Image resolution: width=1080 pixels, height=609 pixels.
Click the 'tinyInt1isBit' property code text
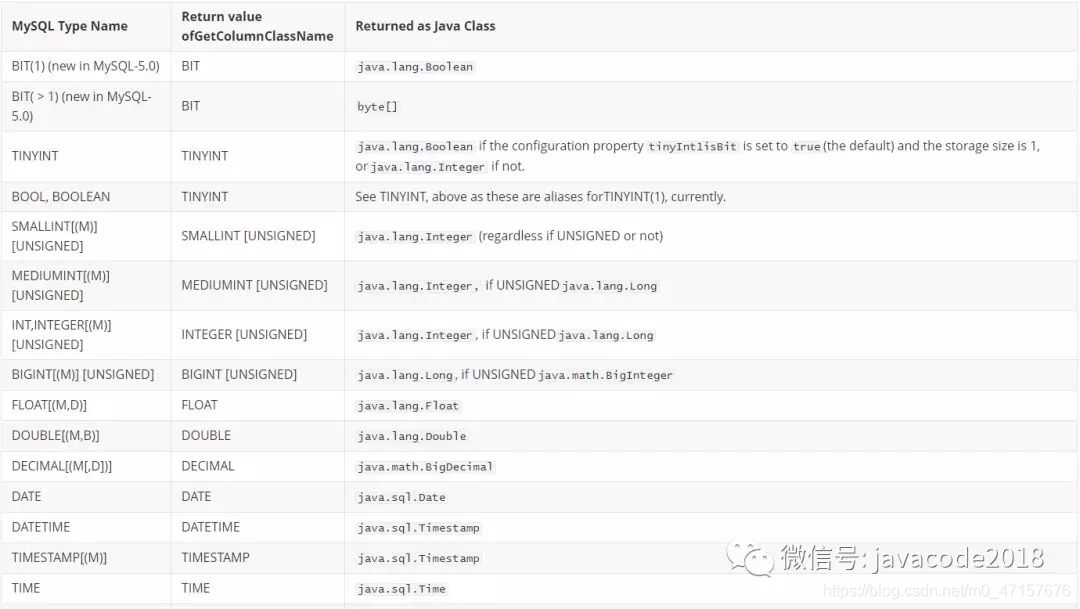tap(692, 147)
